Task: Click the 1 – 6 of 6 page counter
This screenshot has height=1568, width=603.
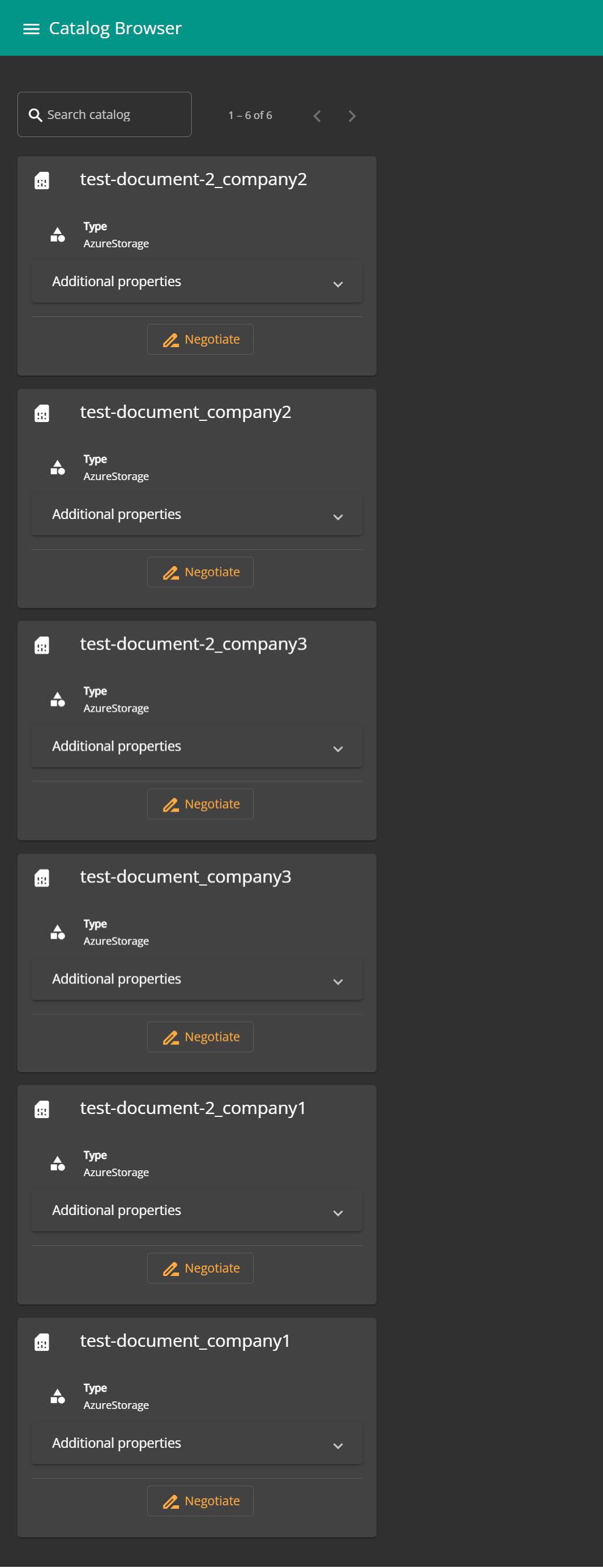Action: coord(250,114)
